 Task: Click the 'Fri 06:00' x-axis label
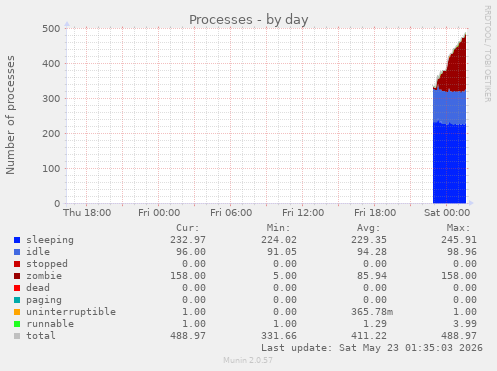tap(231, 213)
